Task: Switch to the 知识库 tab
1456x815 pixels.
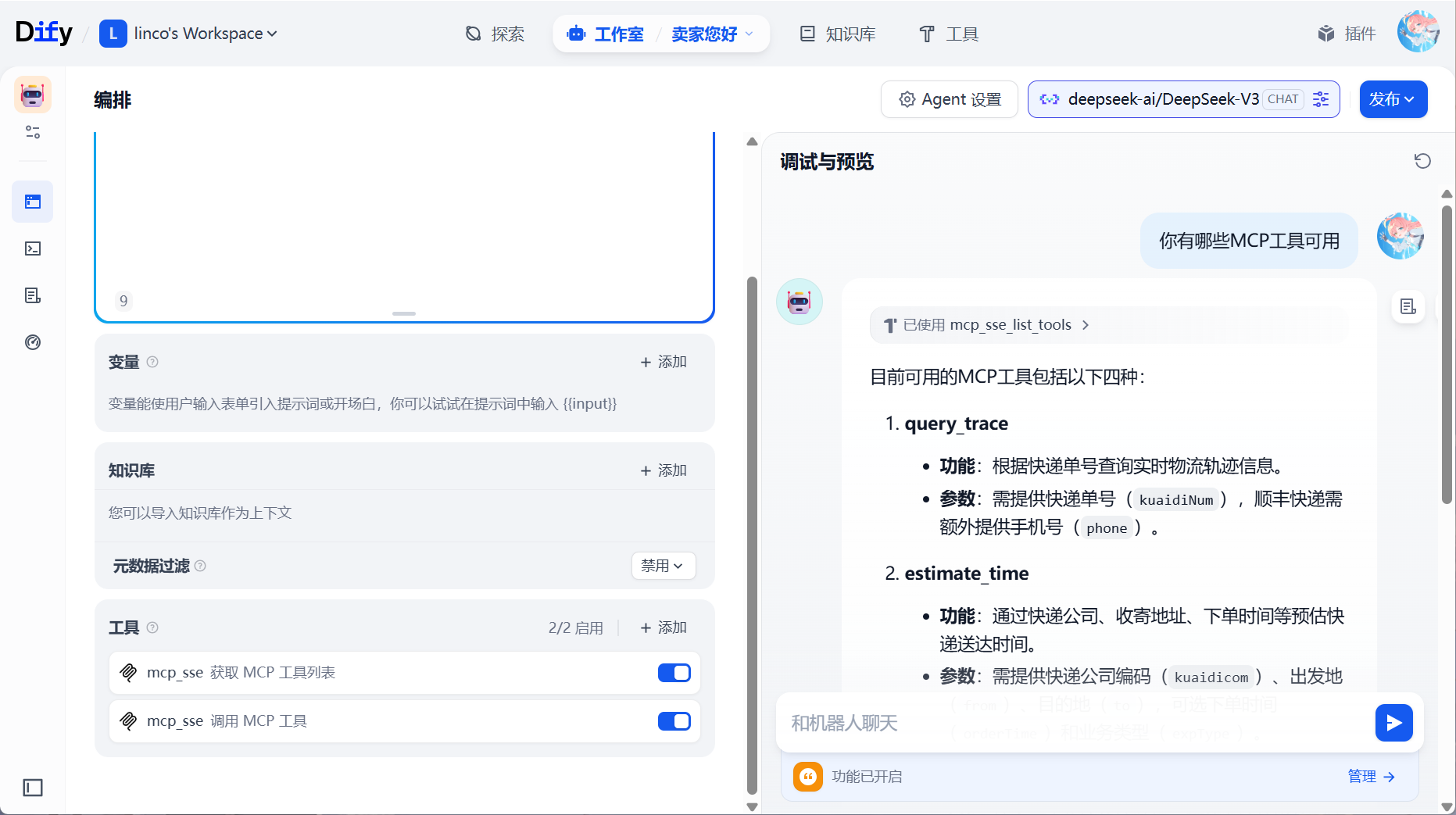Action: point(837,34)
